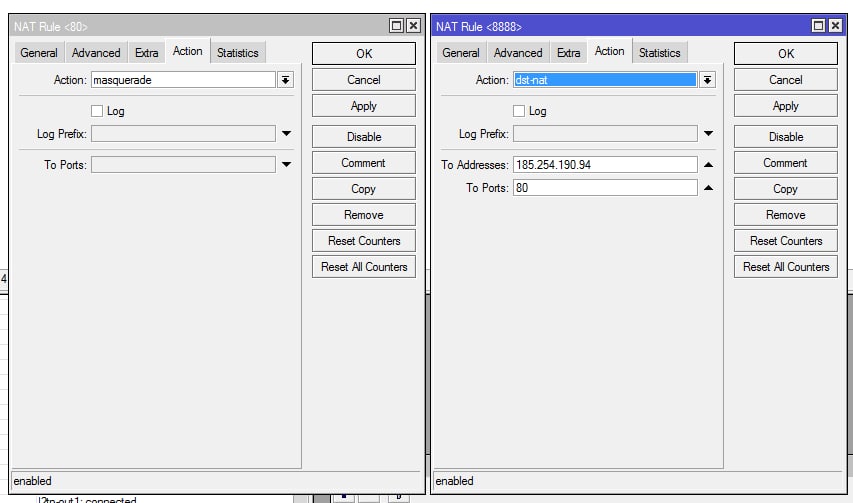Expand Log Prefix field in NAT Rule <80>

pos(286,133)
